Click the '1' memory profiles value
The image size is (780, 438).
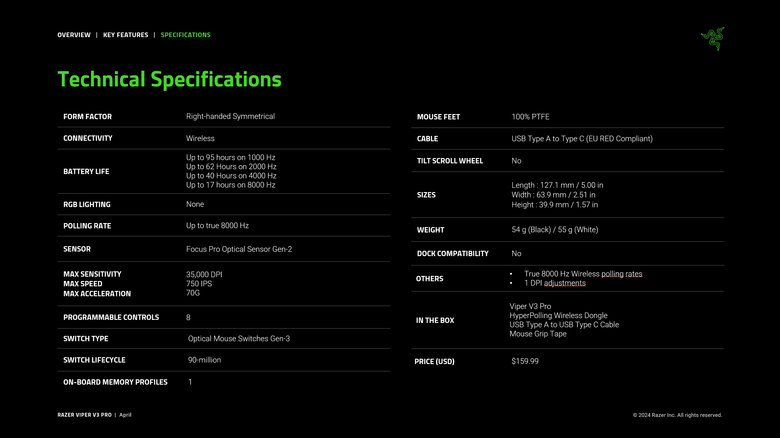[x=190, y=382]
